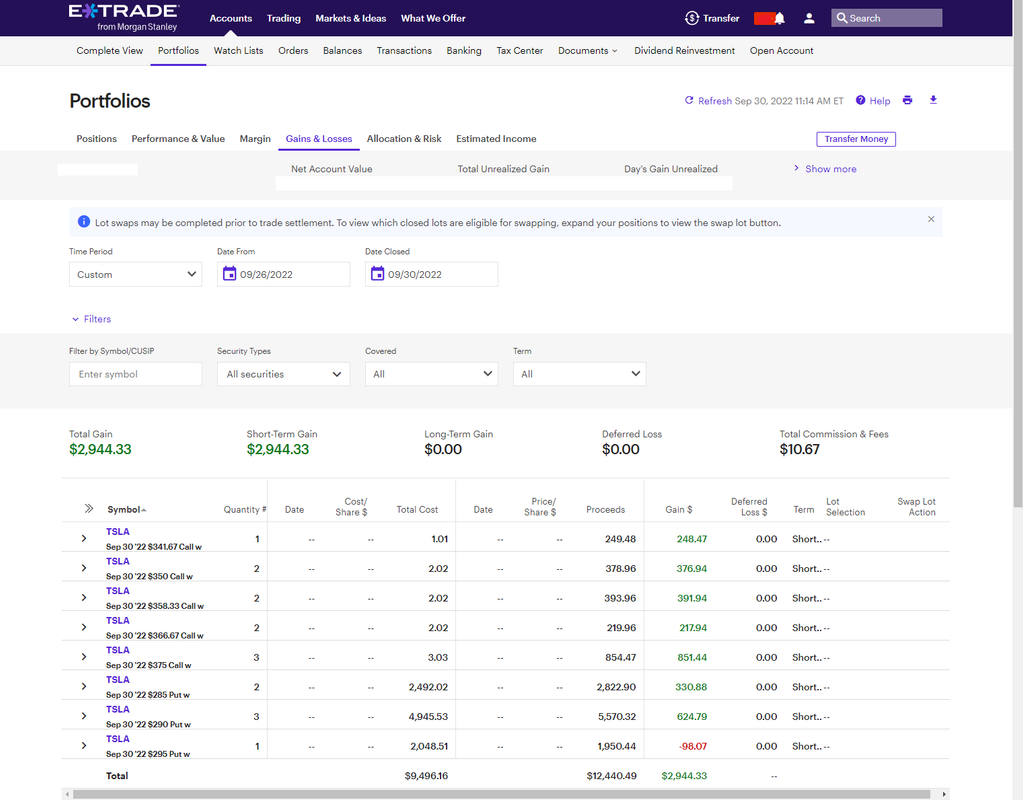Click the info icon in the banner
Image resolution: width=1023 pixels, height=800 pixels.
point(84,222)
